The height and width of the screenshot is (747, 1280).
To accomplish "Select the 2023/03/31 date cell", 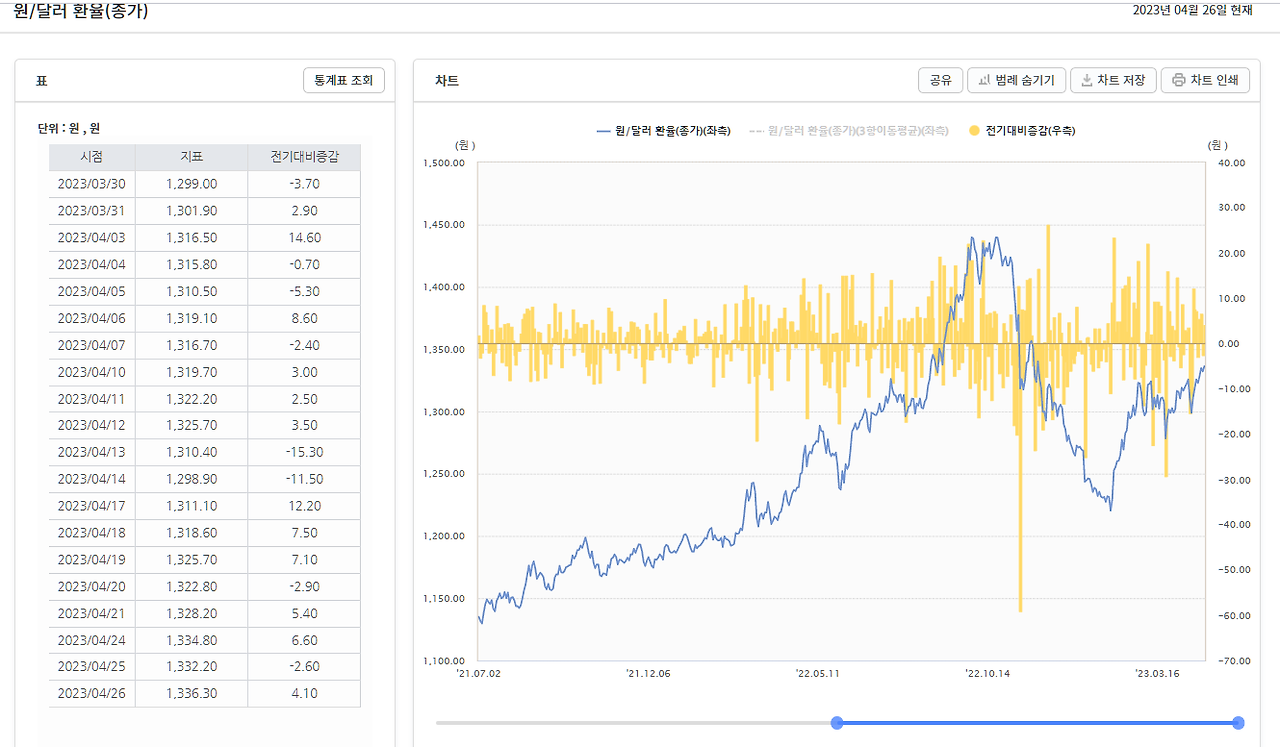I will 92,211.
